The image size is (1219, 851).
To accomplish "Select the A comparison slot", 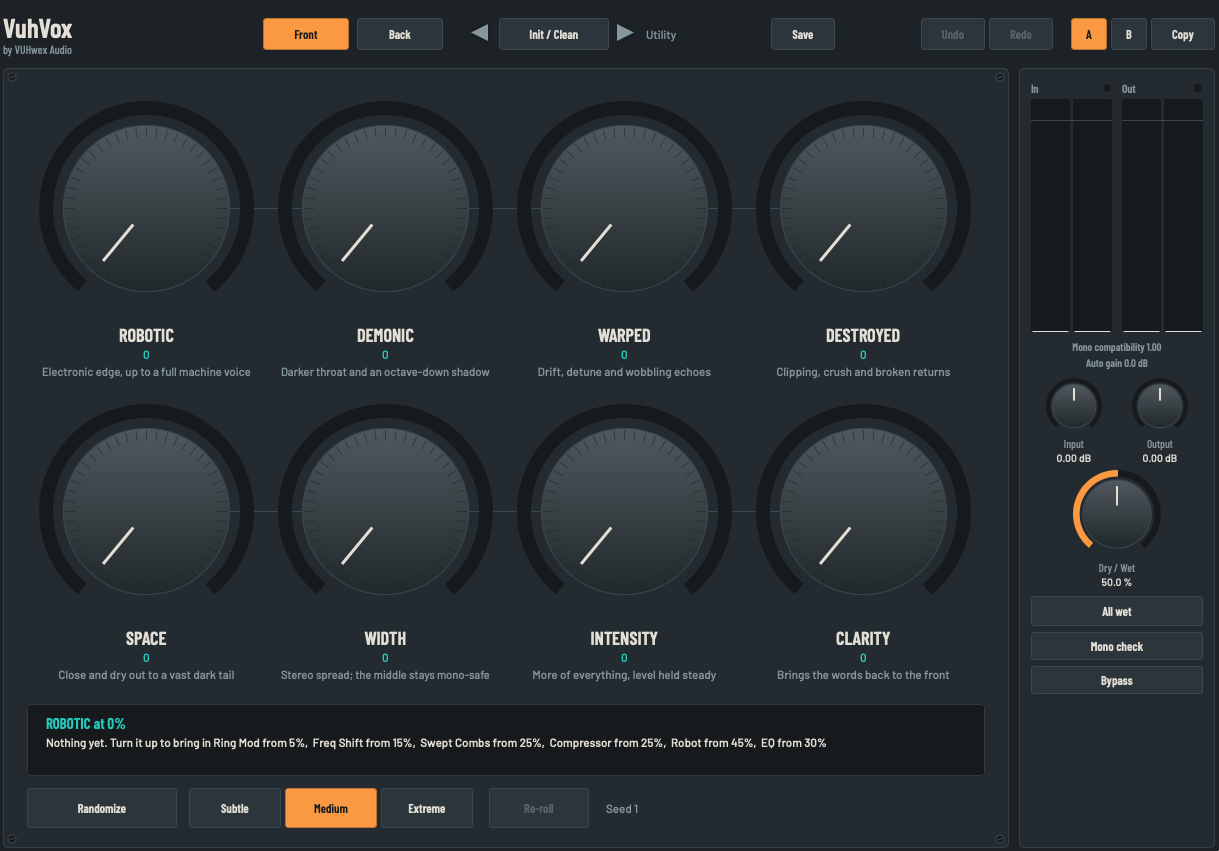I will 1089,34.
